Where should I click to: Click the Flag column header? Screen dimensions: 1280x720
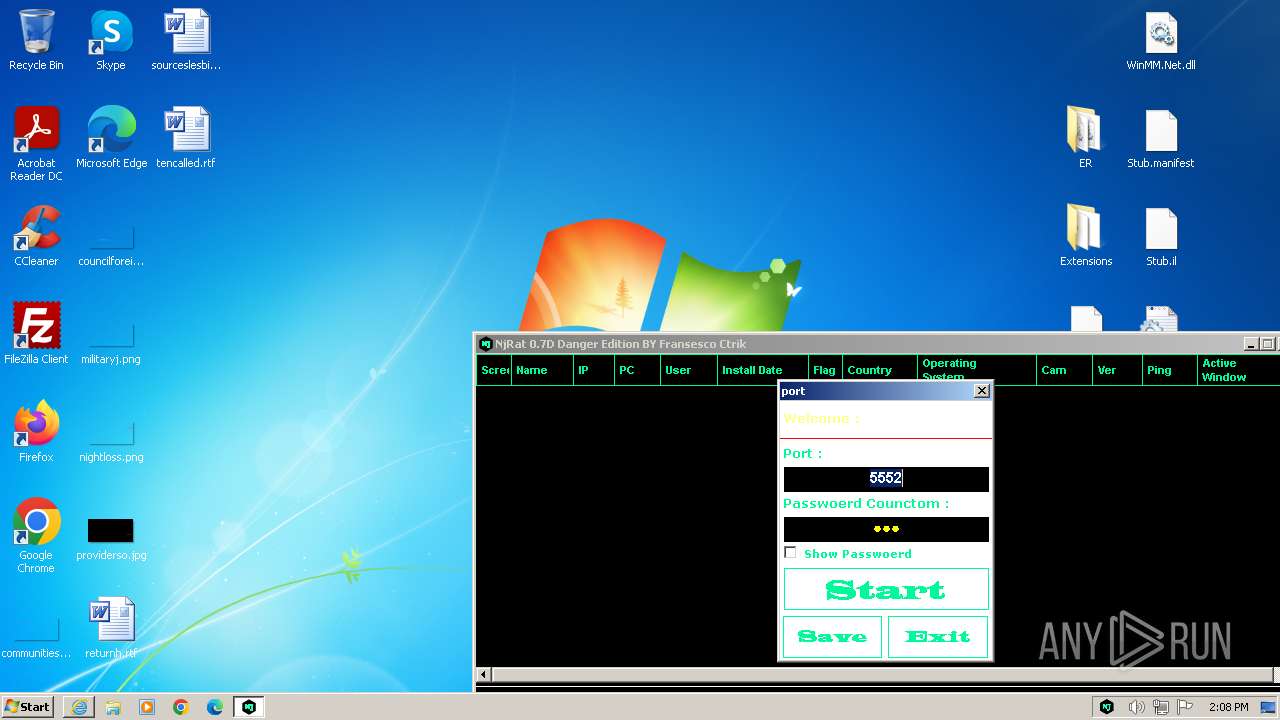pyautogui.click(x=825, y=370)
